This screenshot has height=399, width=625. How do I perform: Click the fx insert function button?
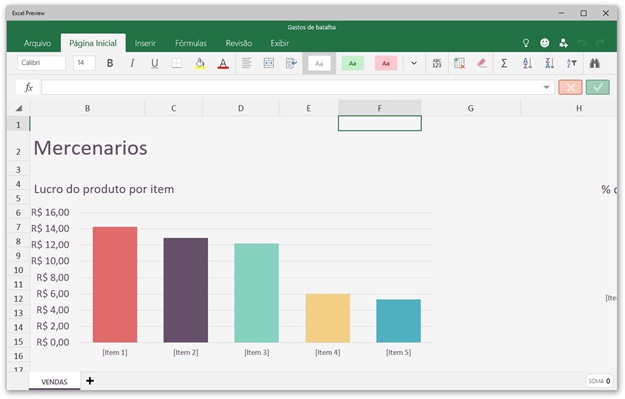28,87
